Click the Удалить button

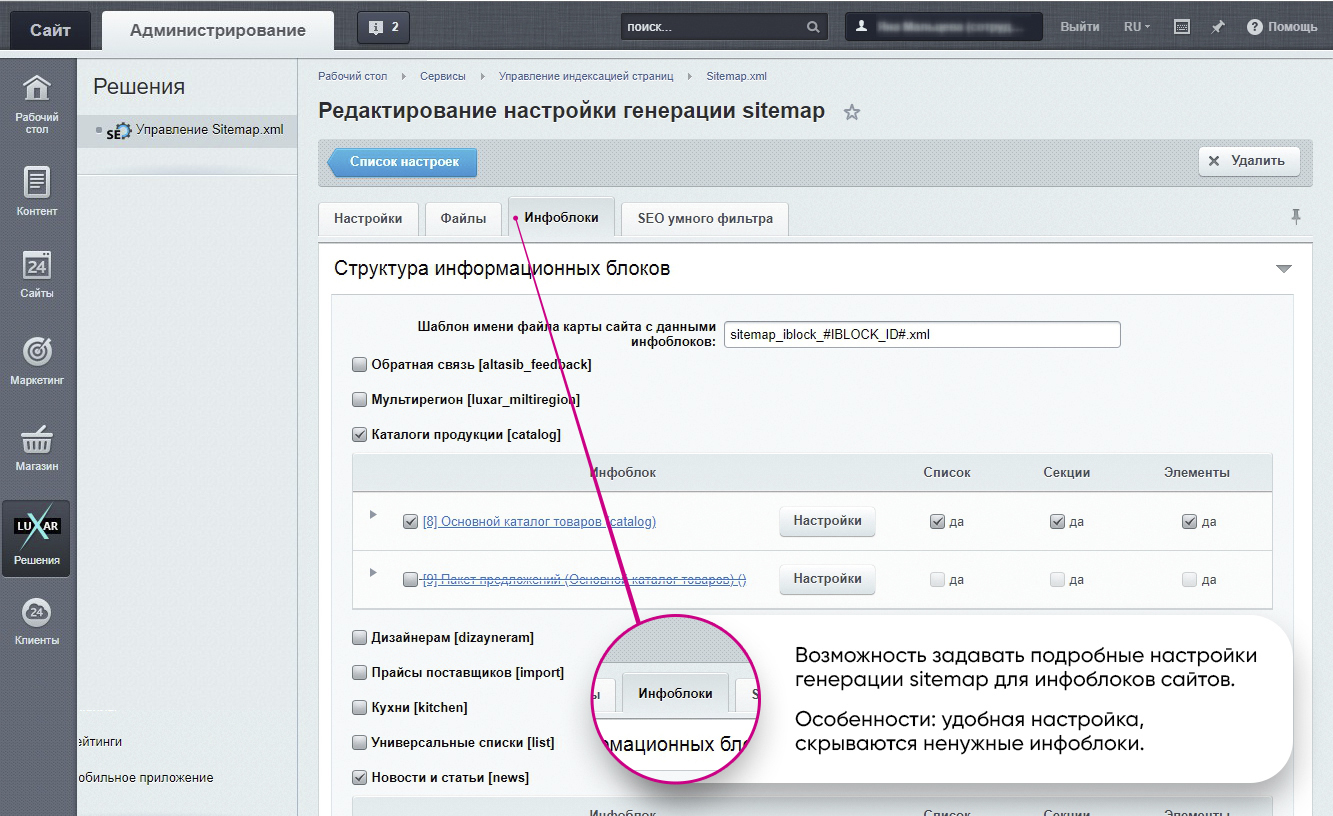[1249, 161]
